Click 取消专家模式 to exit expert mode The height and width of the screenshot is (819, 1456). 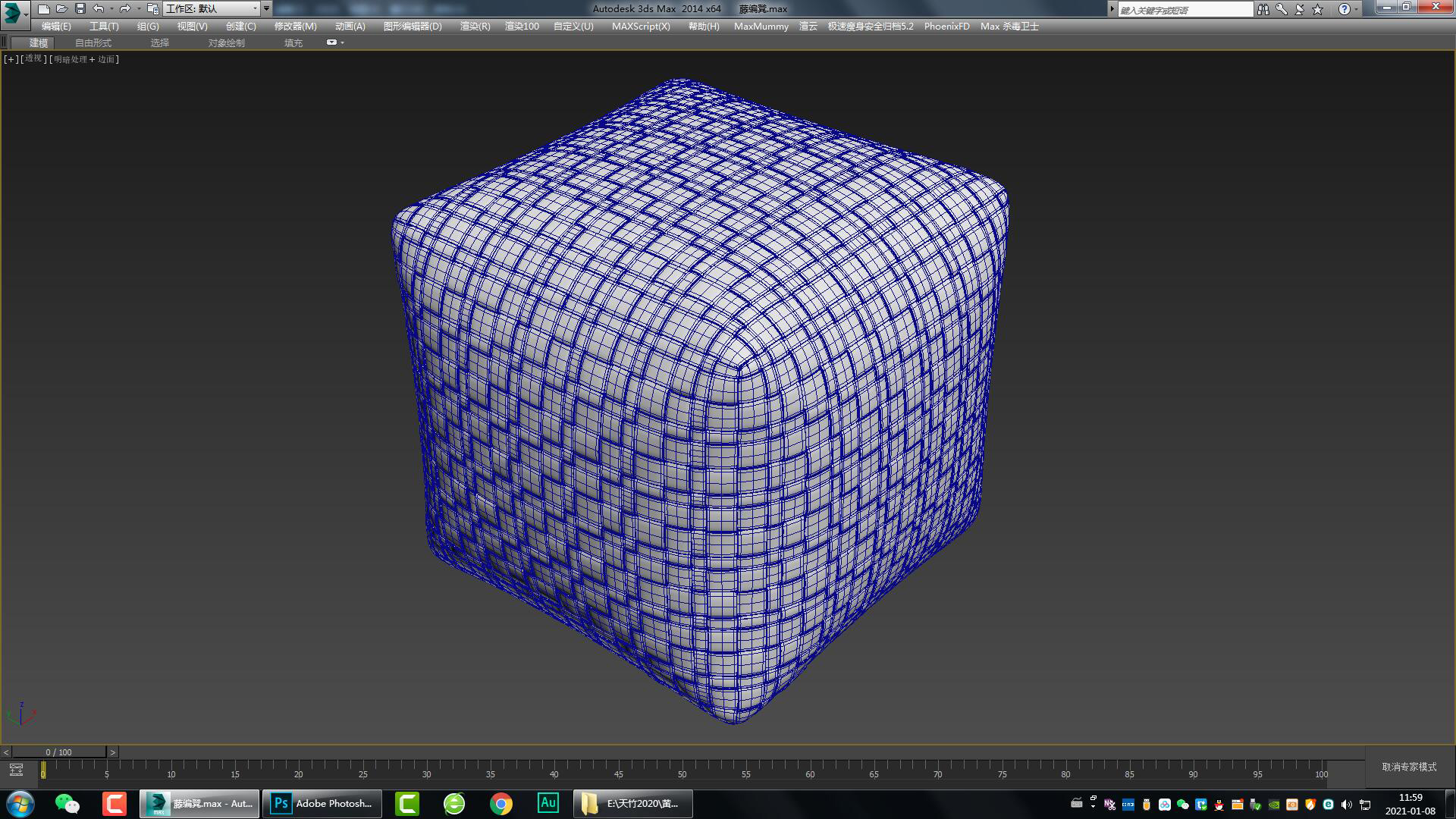point(1409,767)
